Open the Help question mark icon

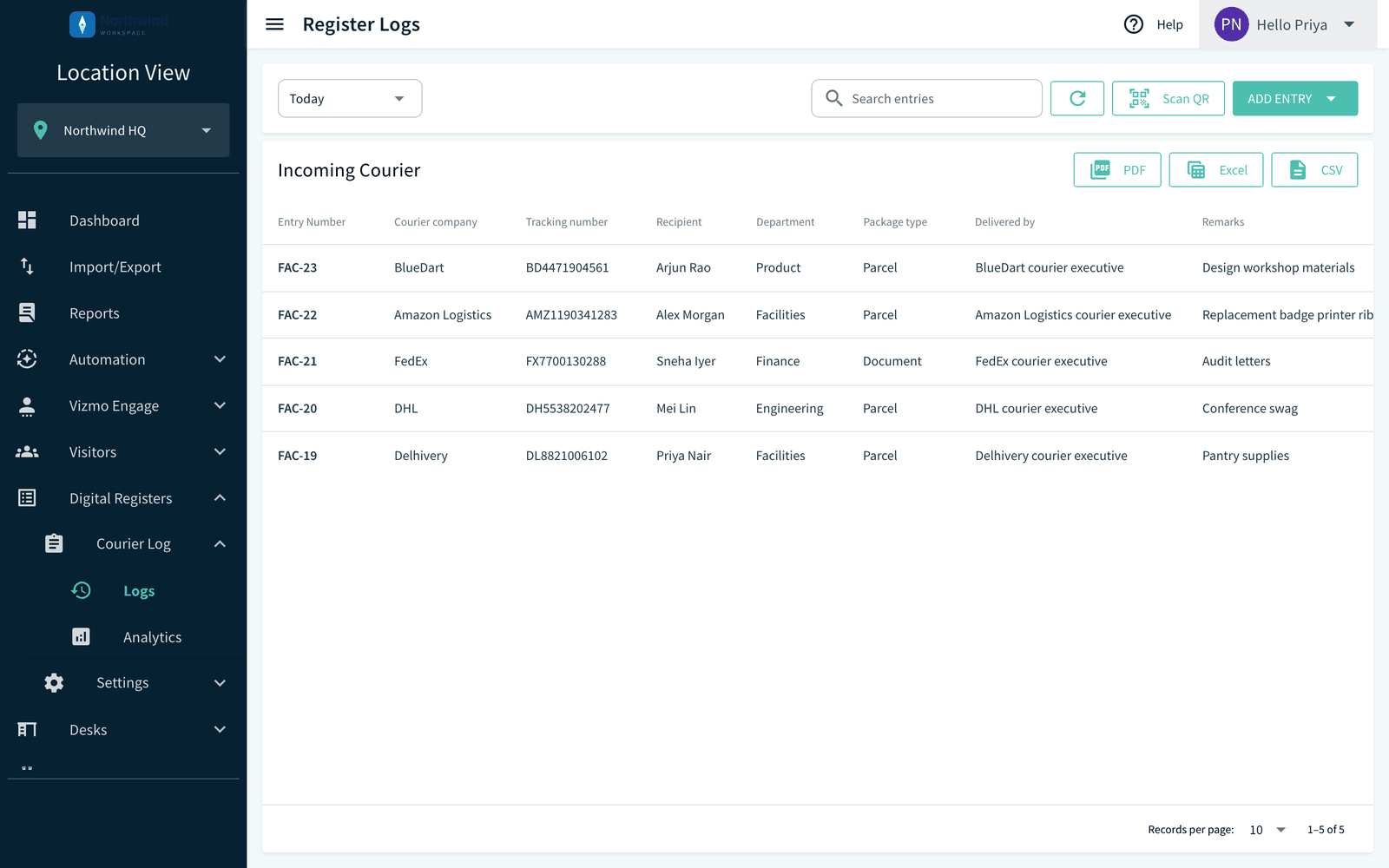point(1134,24)
